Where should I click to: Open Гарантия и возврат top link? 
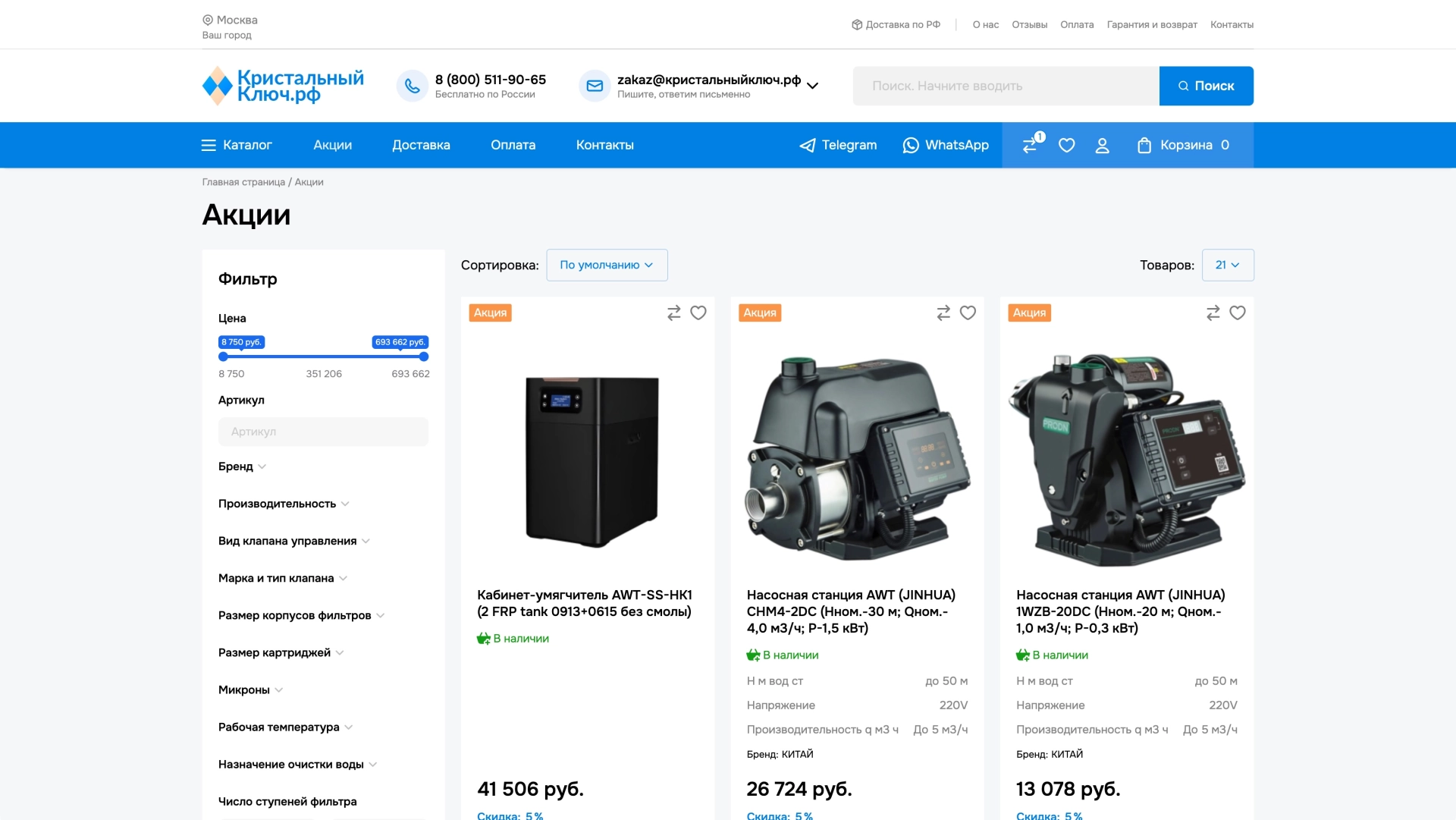[1152, 24]
